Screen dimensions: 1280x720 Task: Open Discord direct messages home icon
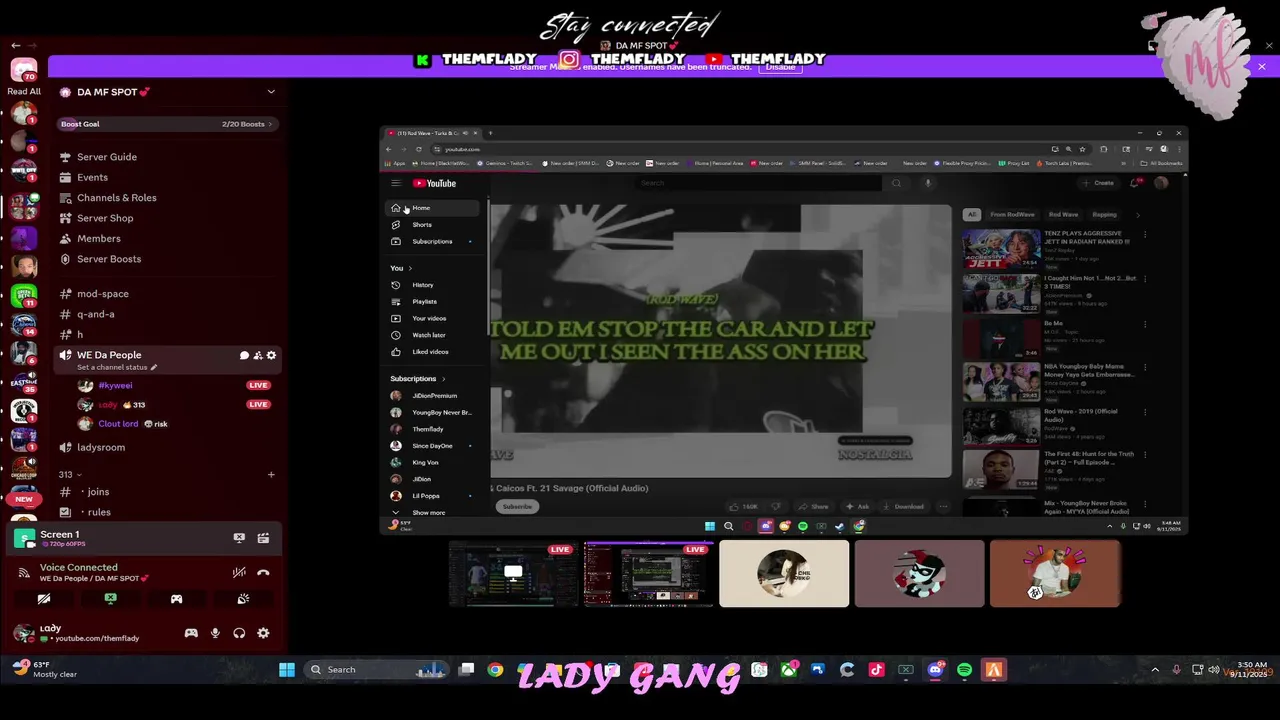point(23,71)
